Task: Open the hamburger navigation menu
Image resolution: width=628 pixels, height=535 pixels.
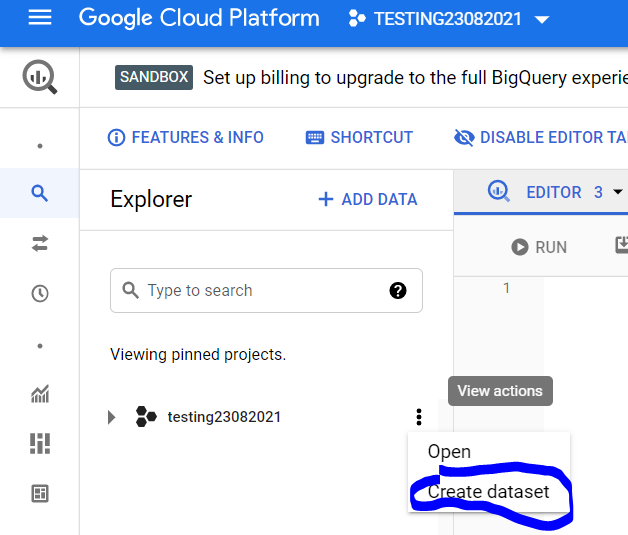Action: (x=40, y=19)
